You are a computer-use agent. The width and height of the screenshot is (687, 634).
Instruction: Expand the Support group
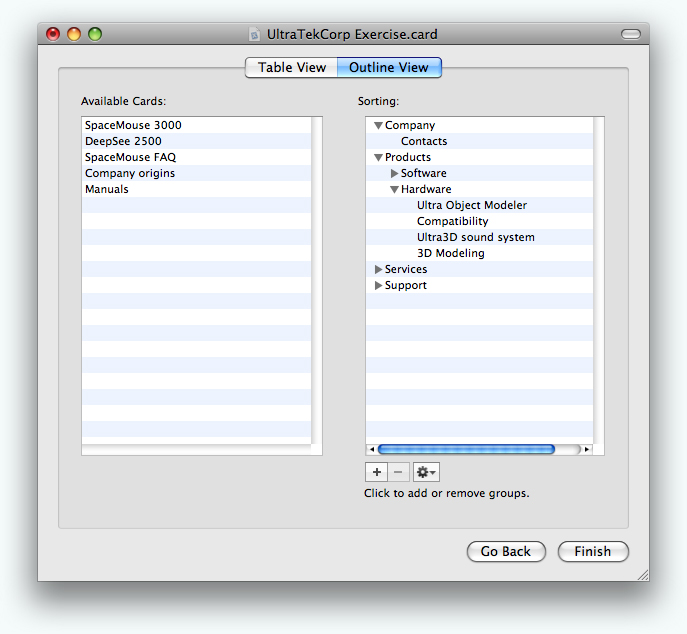click(x=378, y=286)
